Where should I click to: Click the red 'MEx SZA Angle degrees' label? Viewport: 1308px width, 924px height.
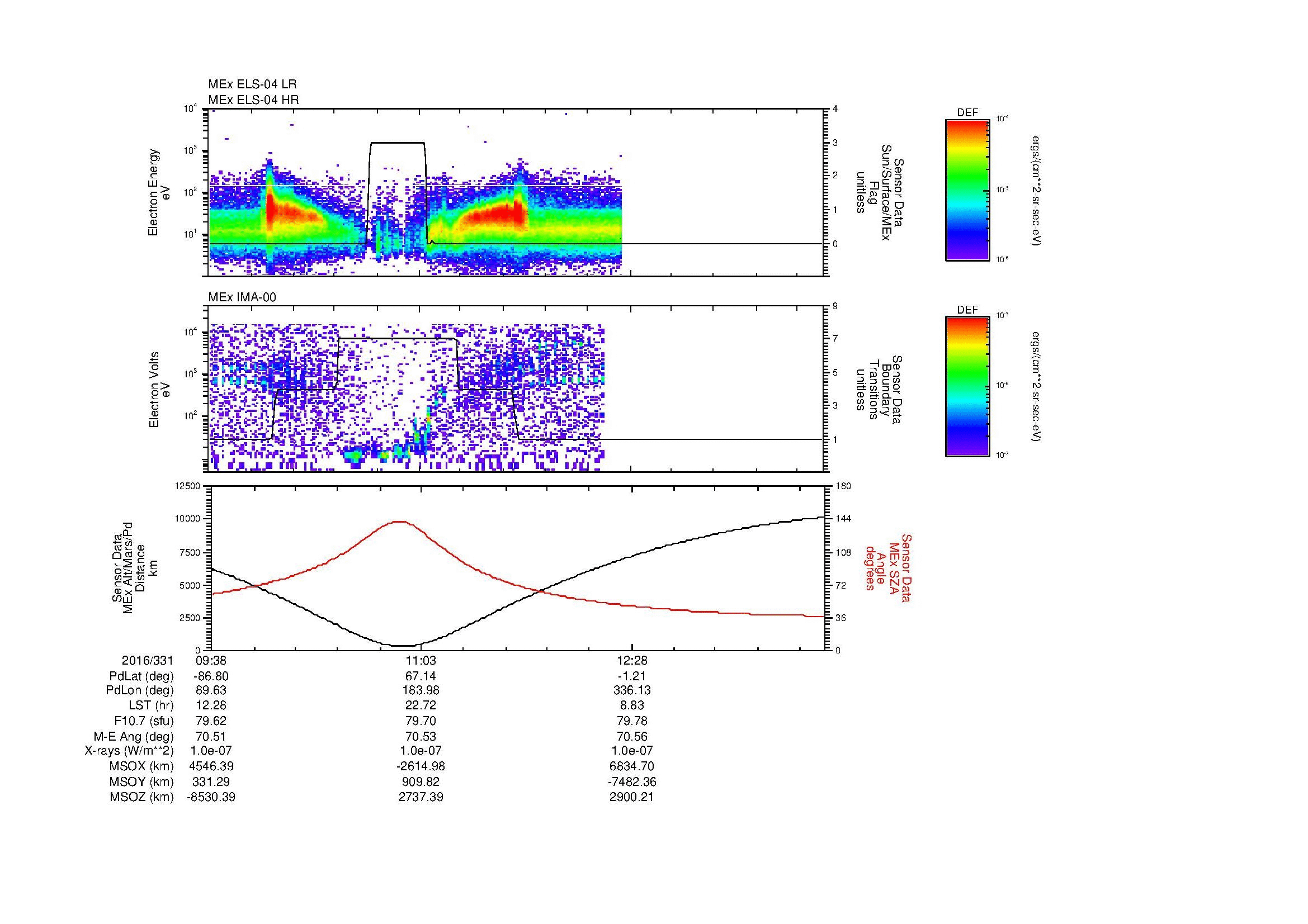point(888,567)
